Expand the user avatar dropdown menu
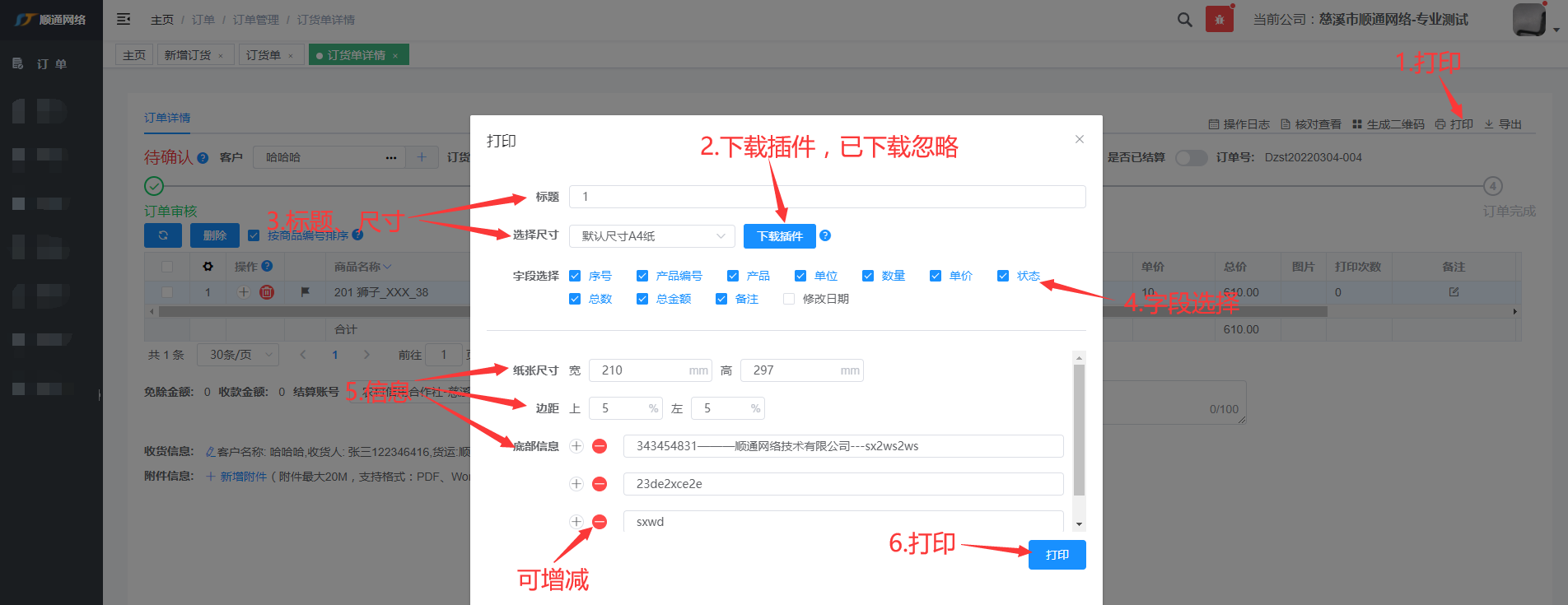 point(1555,29)
